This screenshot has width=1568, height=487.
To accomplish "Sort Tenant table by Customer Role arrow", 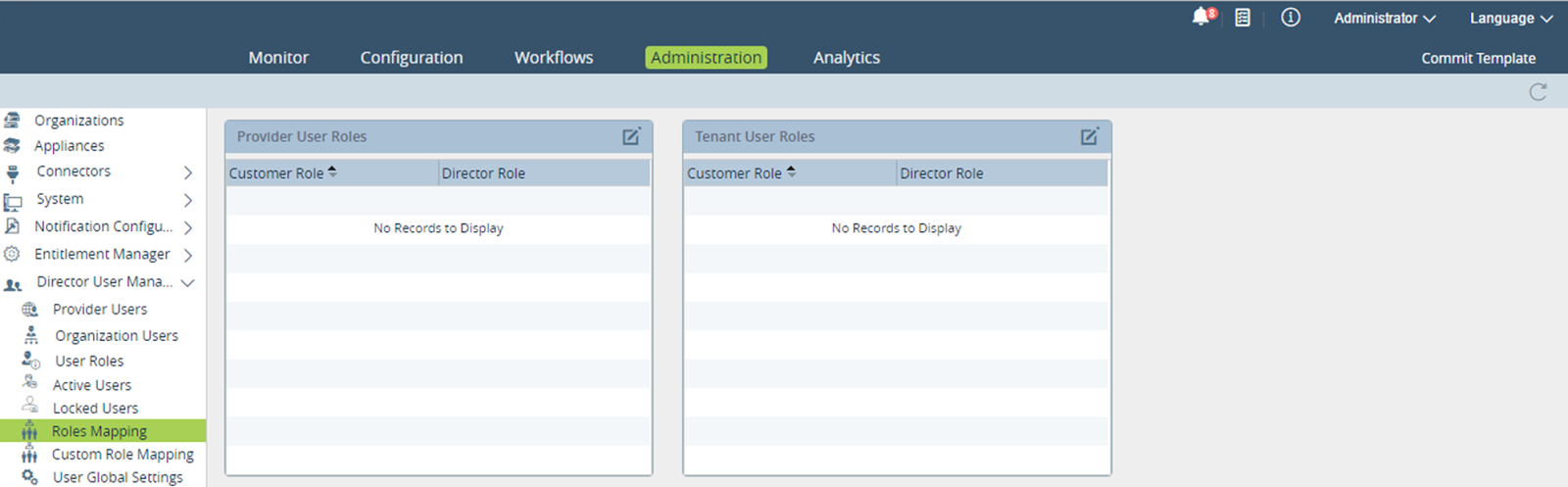I will [791, 172].
